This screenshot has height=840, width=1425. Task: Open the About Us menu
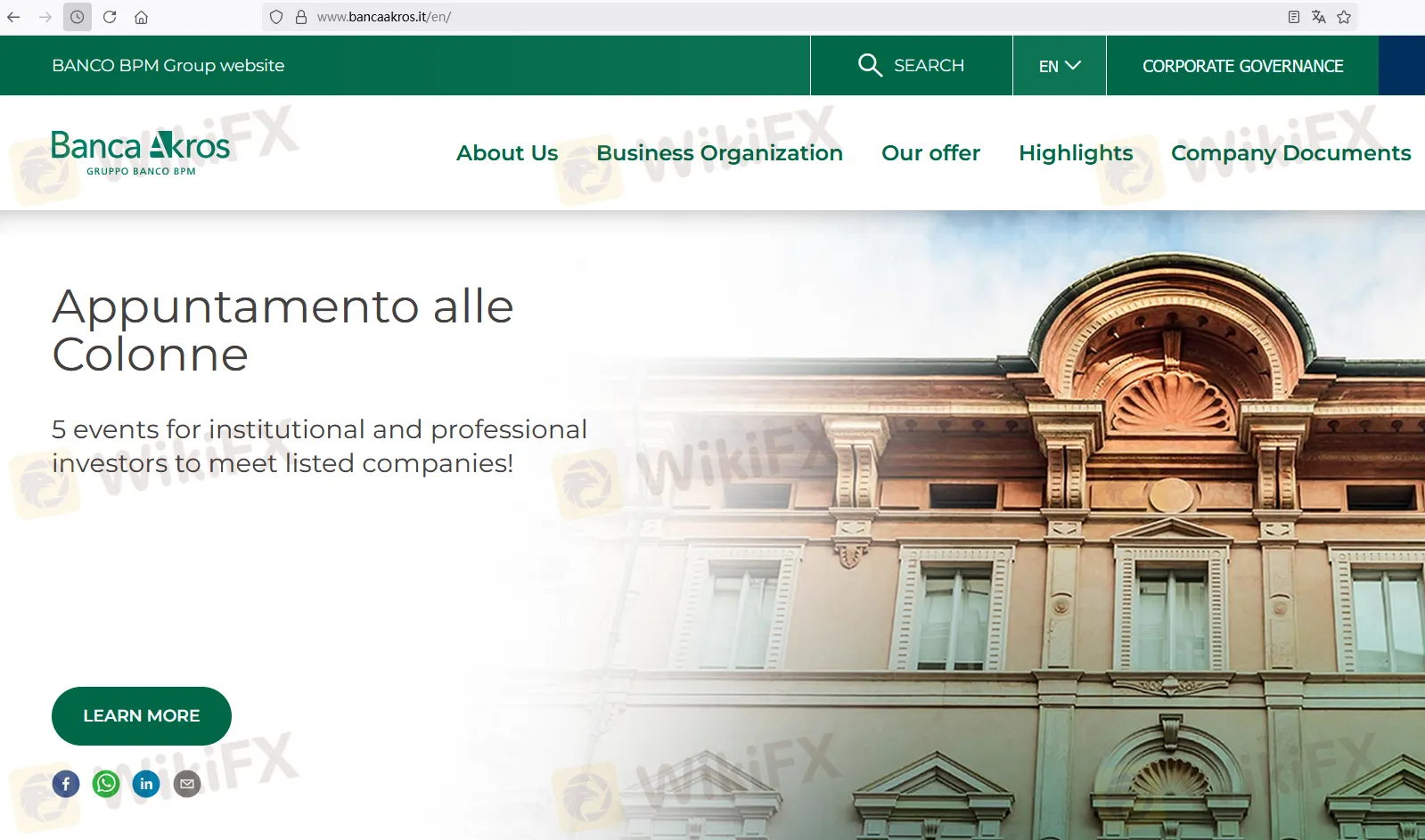tap(507, 153)
